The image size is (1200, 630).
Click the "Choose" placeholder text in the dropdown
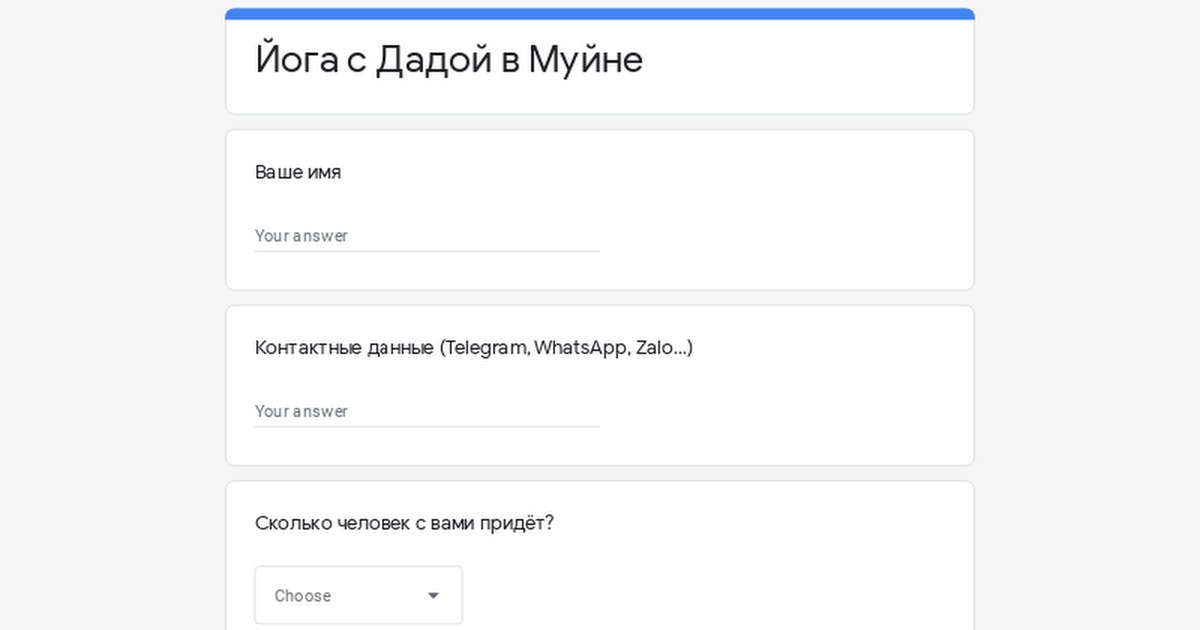point(302,596)
